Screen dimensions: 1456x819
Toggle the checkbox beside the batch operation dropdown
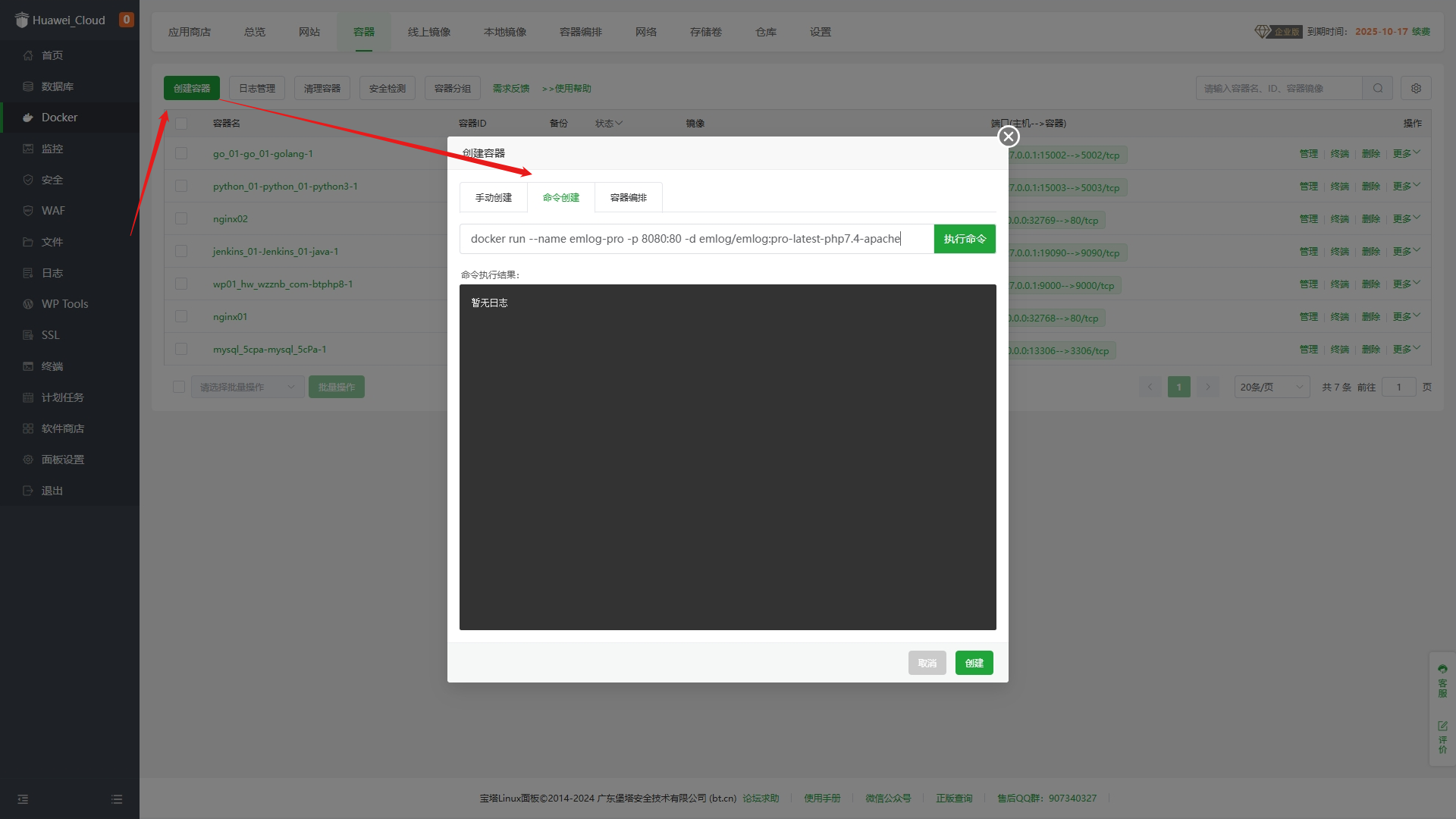pos(179,387)
